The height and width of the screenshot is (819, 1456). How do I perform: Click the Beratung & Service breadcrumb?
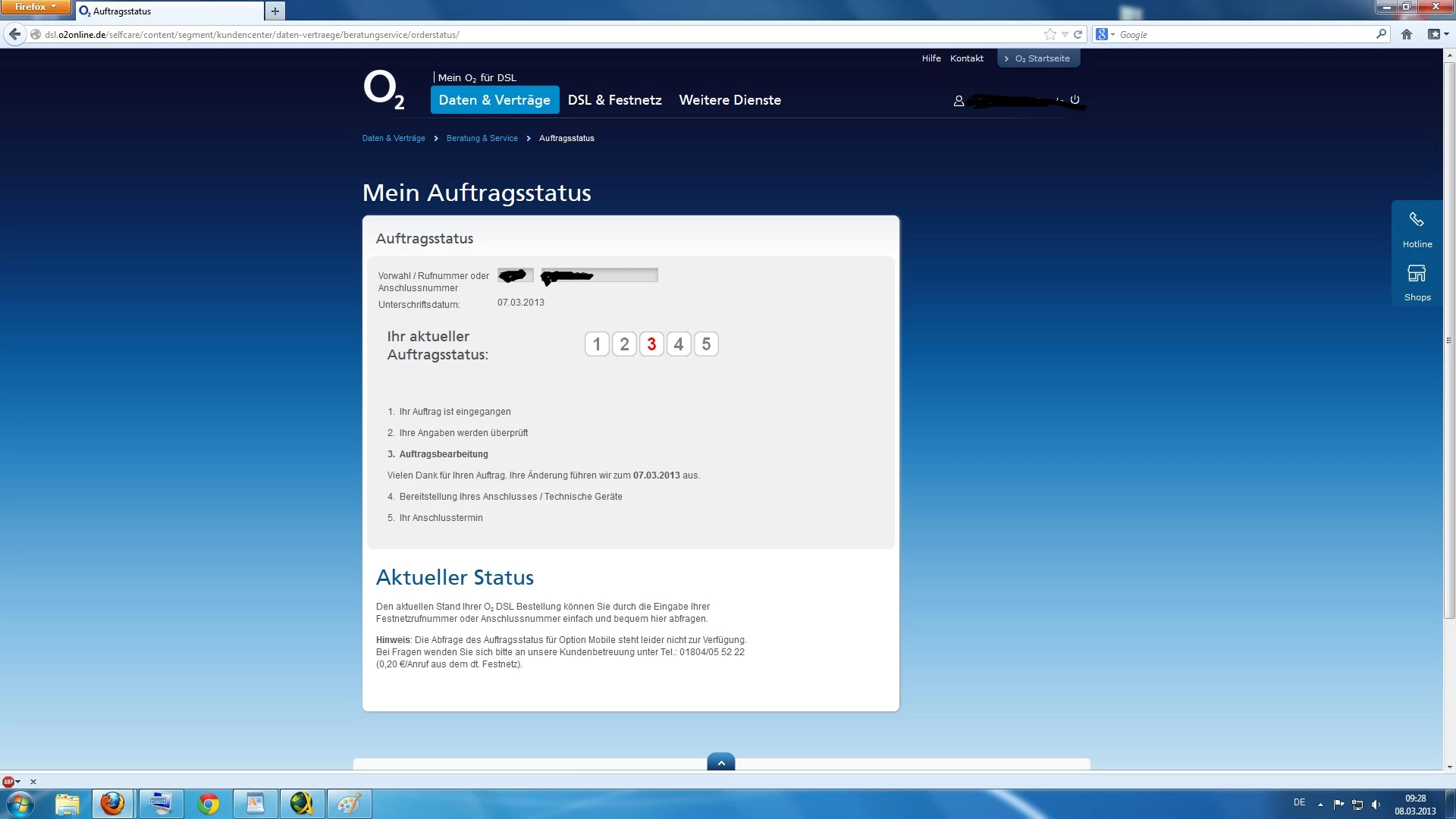[482, 138]
